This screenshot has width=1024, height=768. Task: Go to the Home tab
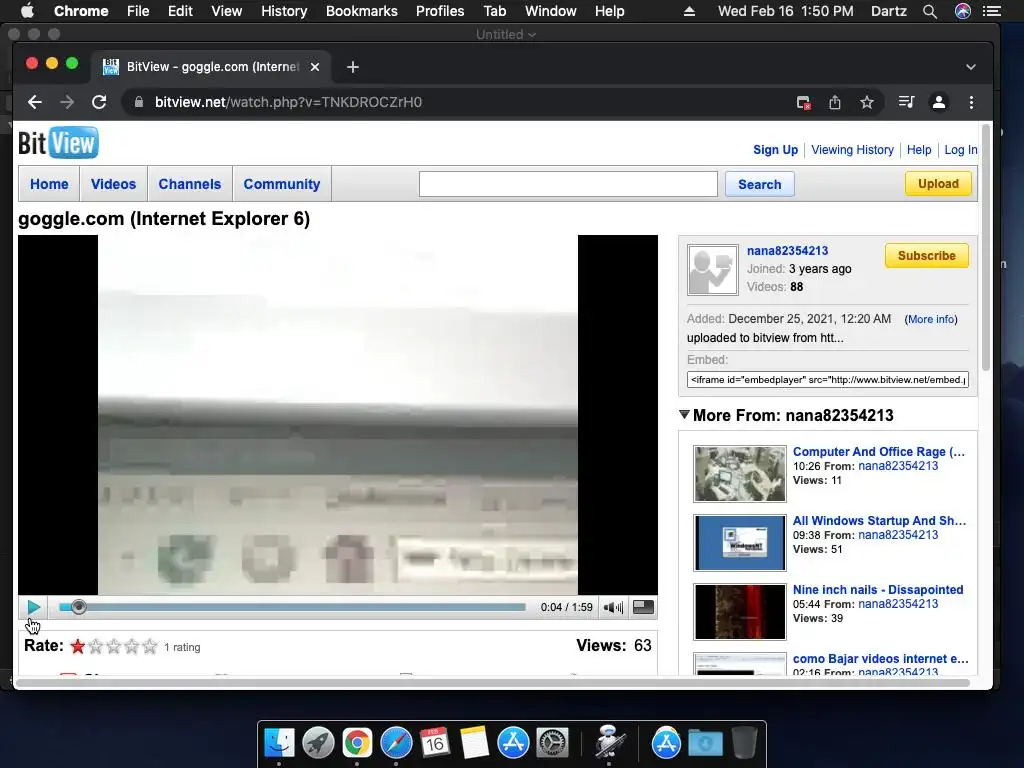pos(49,184)
